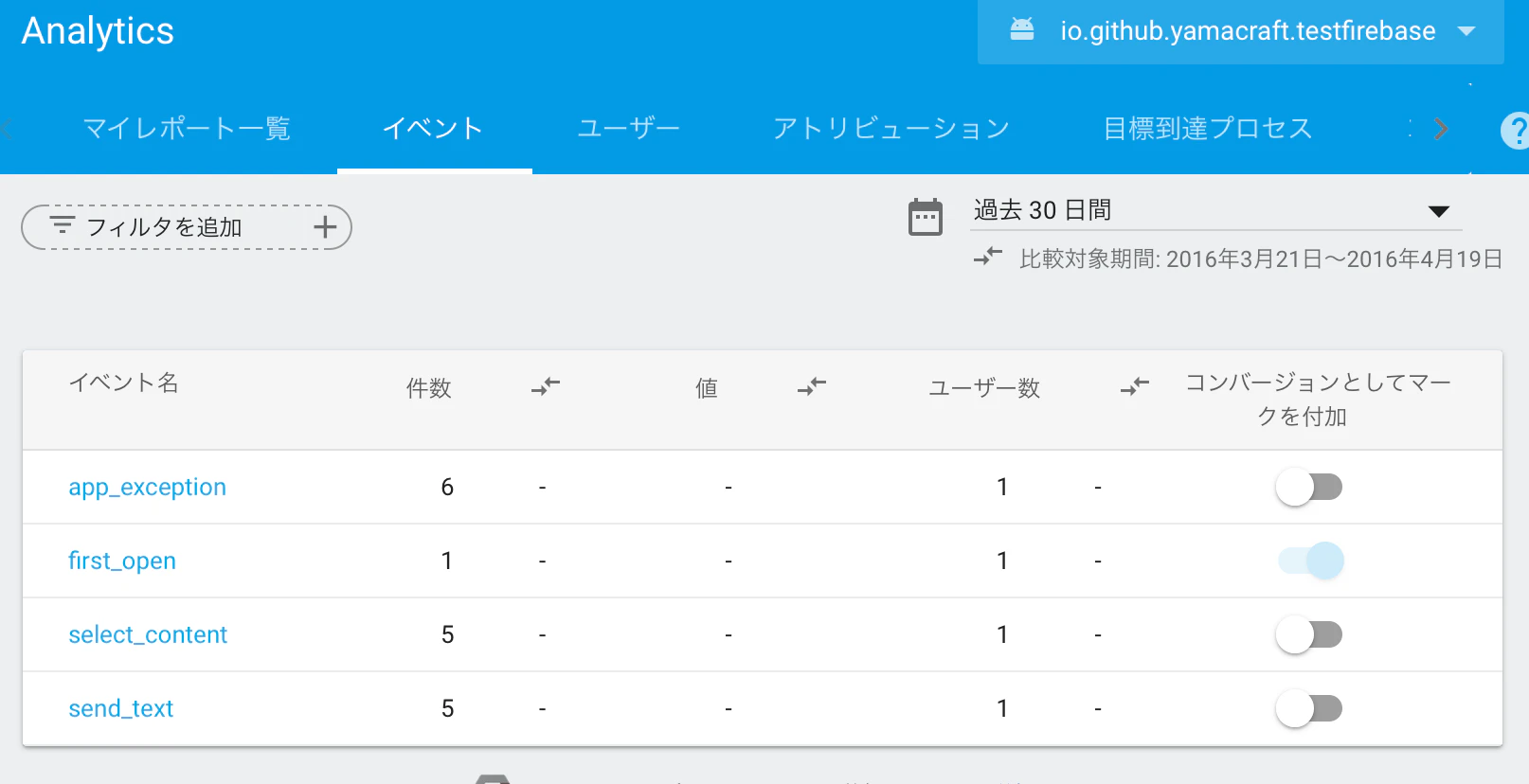Click the 比較対象期間 date range text
The height and width of the screenshot is (784, 1529).
click(x=1261, y=258)
